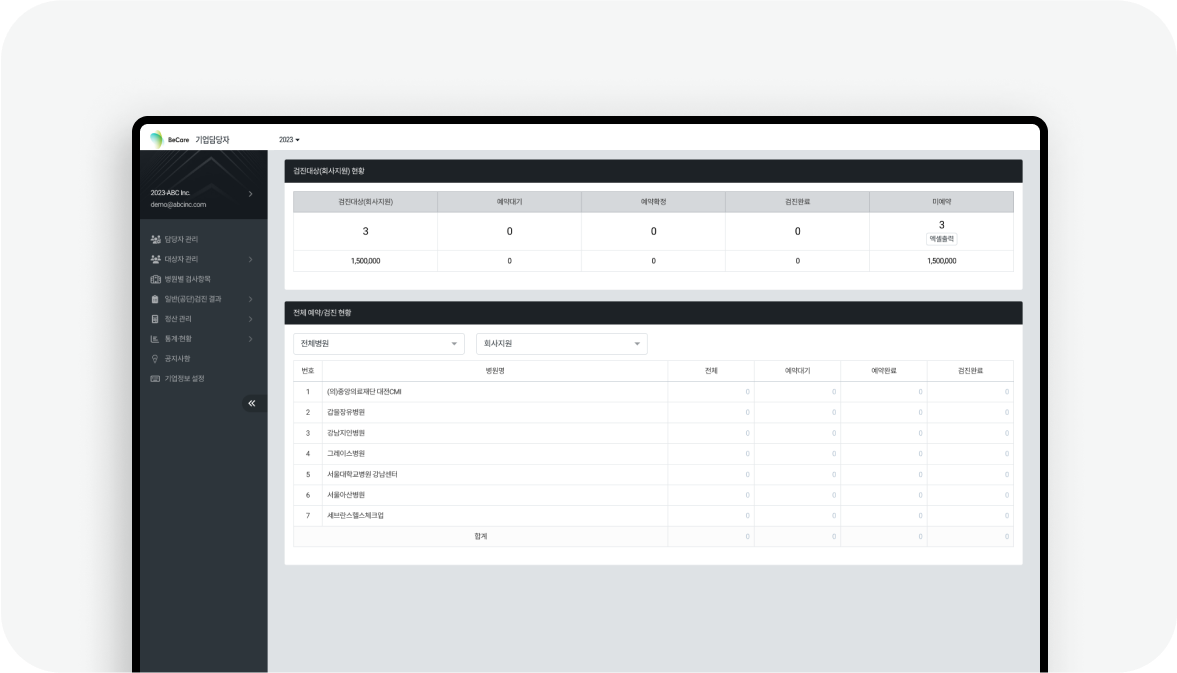Click the 번호 column header
Viewport: 1177px width, 673px height.
(308, 371)
